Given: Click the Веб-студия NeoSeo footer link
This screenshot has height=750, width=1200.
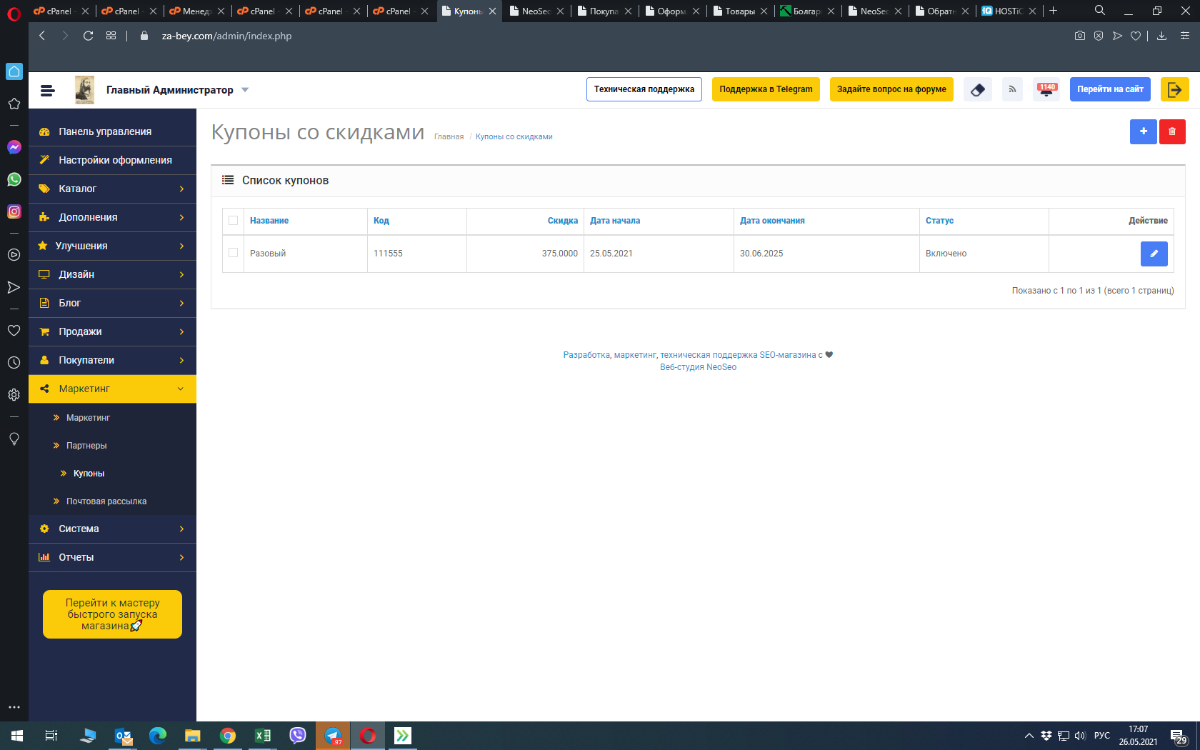Looking at the screenshot, I should (698, 367).
